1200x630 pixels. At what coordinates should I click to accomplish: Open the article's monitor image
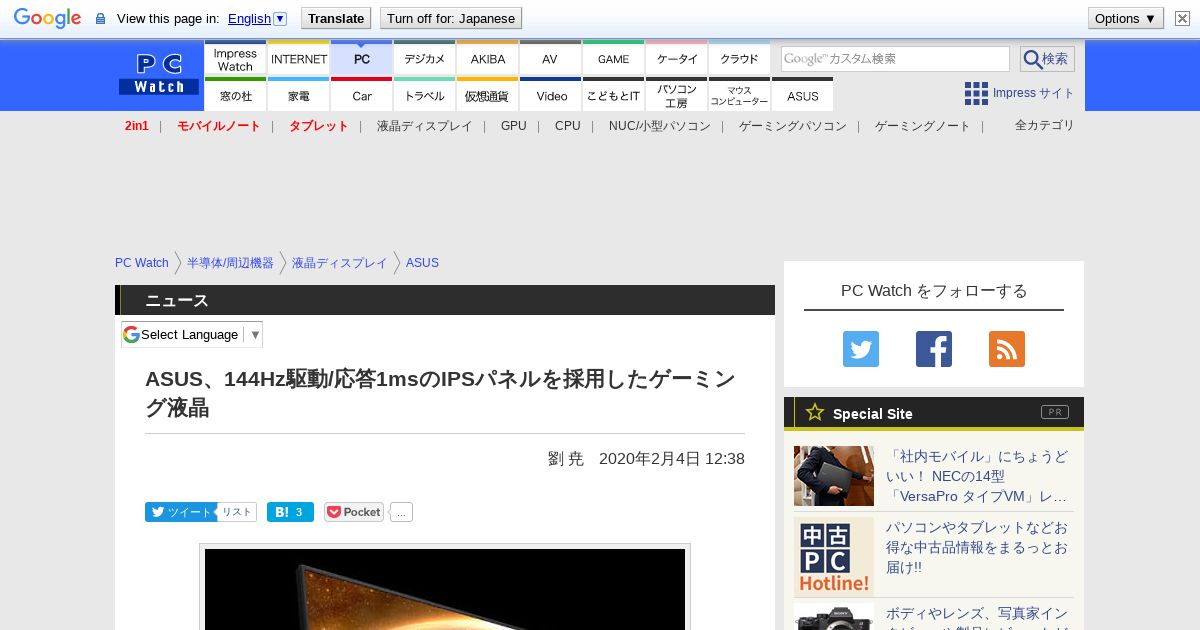point(445,588)
